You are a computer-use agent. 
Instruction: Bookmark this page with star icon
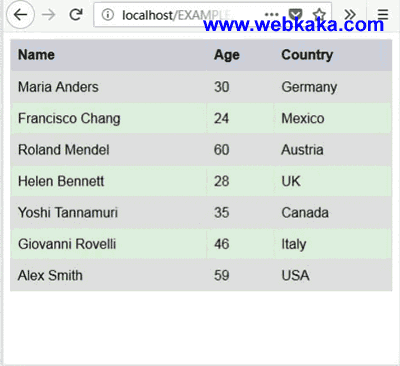(319, 14)
